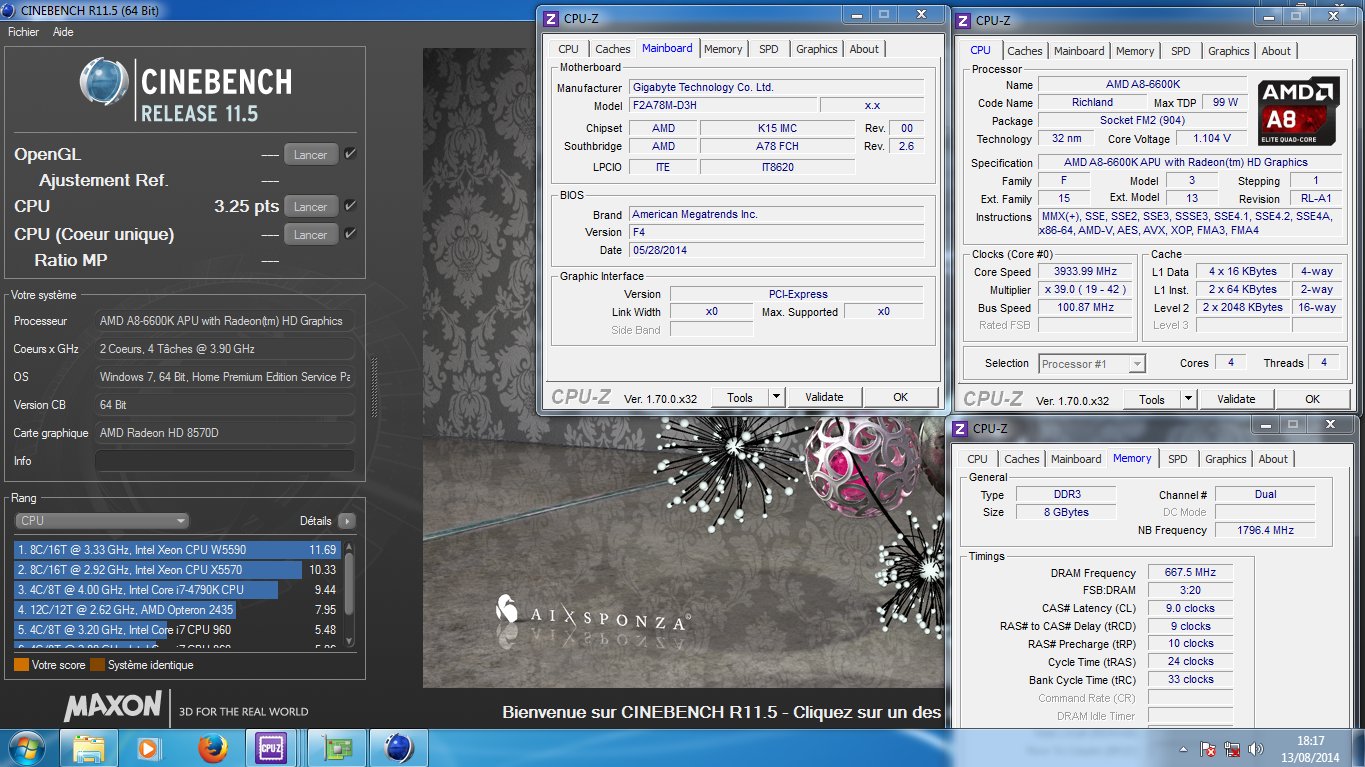
Task: Run the CPU test with Lancer
Action: point(310,207)
